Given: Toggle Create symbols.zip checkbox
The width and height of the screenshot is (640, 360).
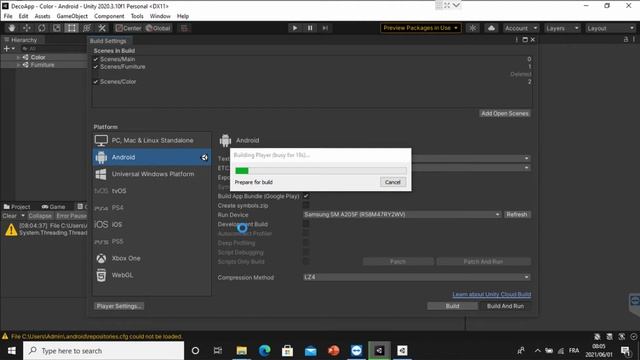Looking at the screenshot, I should click(x=306, y=205).
